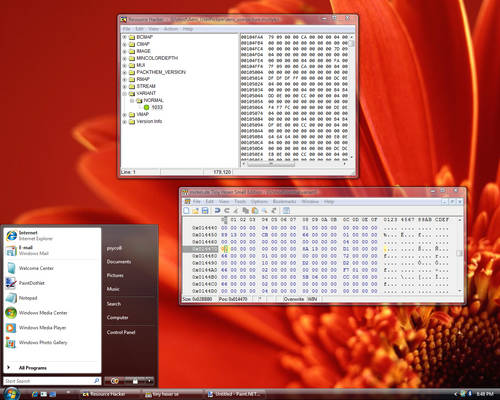This screenshot has height=400, width=500.
Task: Click Windows Mail icon in Start menu
Action: coord(11,251)
